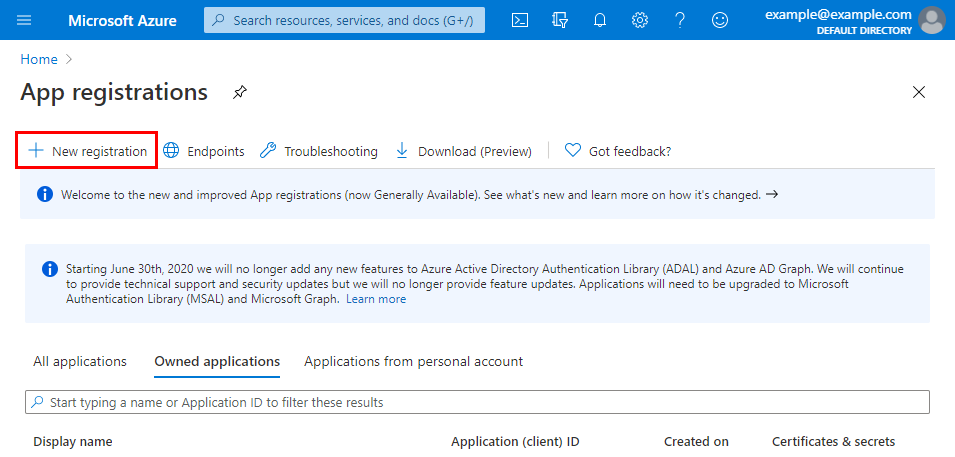
Task: Click the Home breadcrumb link
Action: (39, 59)
